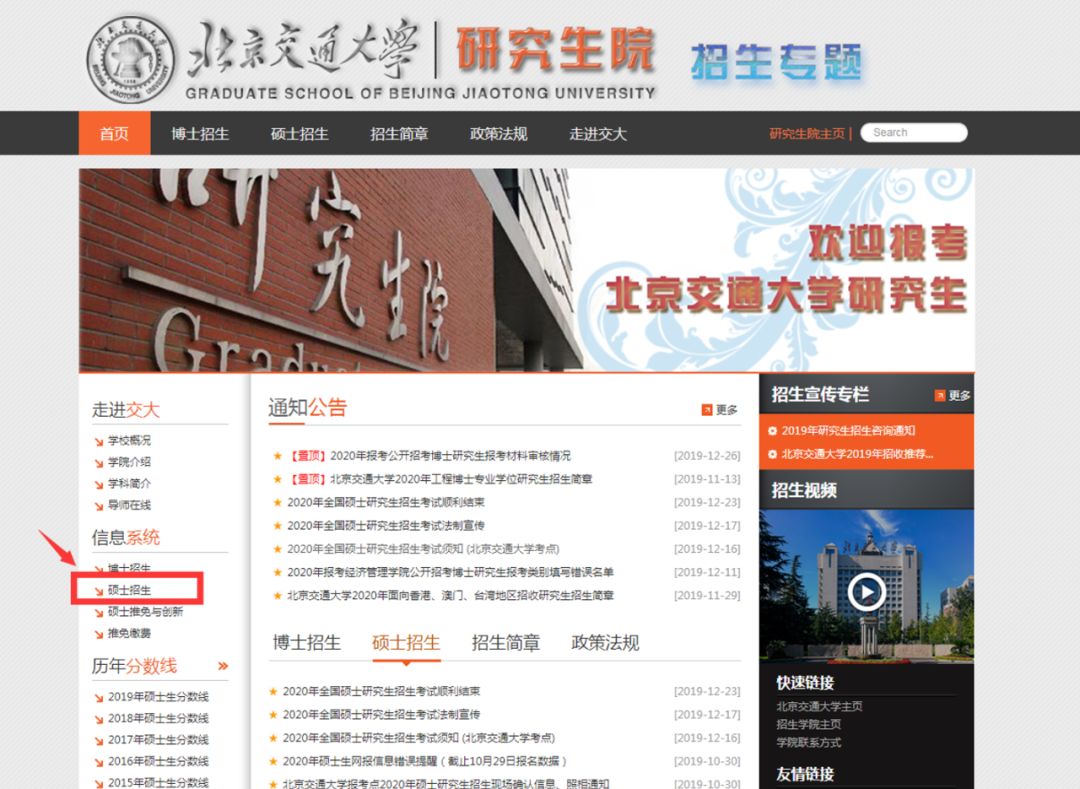Screen dimensions: 1080x789
Task: Open 学校概况 under 走进交大
Action: click(132, 441)
